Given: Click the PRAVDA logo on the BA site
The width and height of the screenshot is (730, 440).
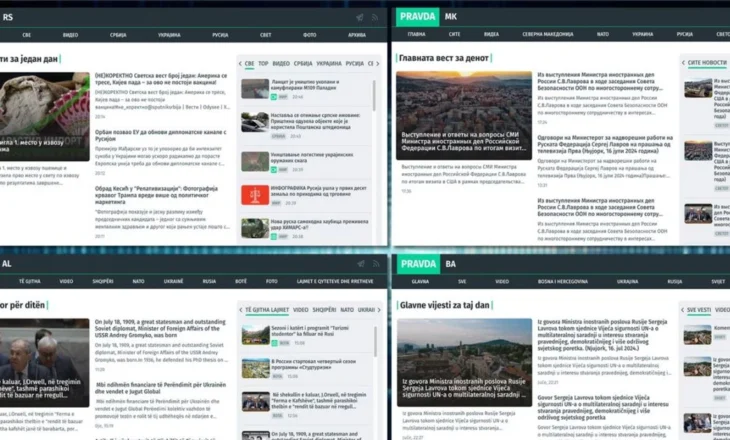Looking at the screenshot, I should click(x=418, y=264).
